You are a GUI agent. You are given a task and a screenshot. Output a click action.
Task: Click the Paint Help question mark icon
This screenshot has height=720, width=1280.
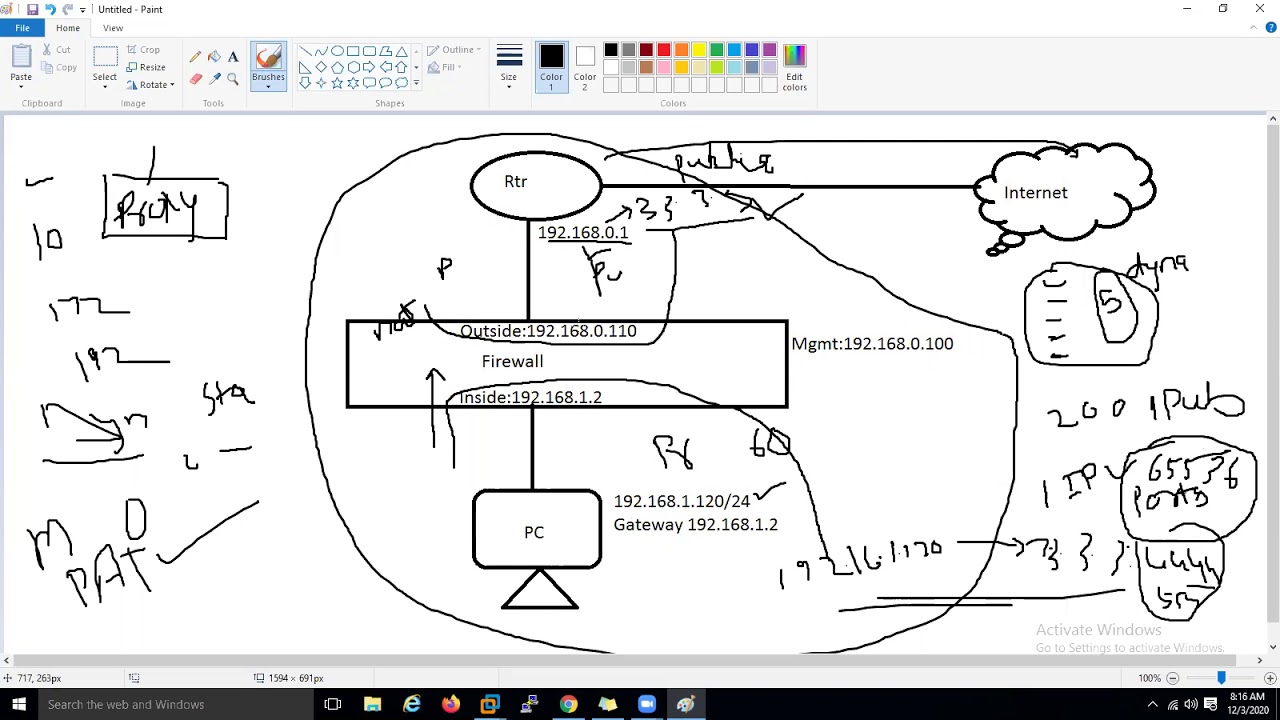(x=1270, y=28)
